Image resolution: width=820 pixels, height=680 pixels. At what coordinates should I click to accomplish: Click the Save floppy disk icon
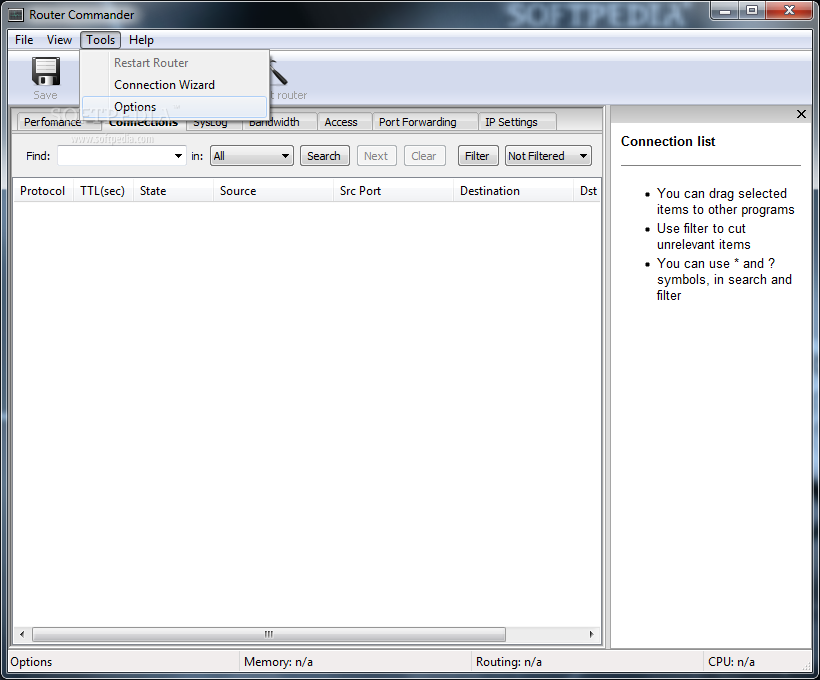pyautogui.click(x=46, y=71)
